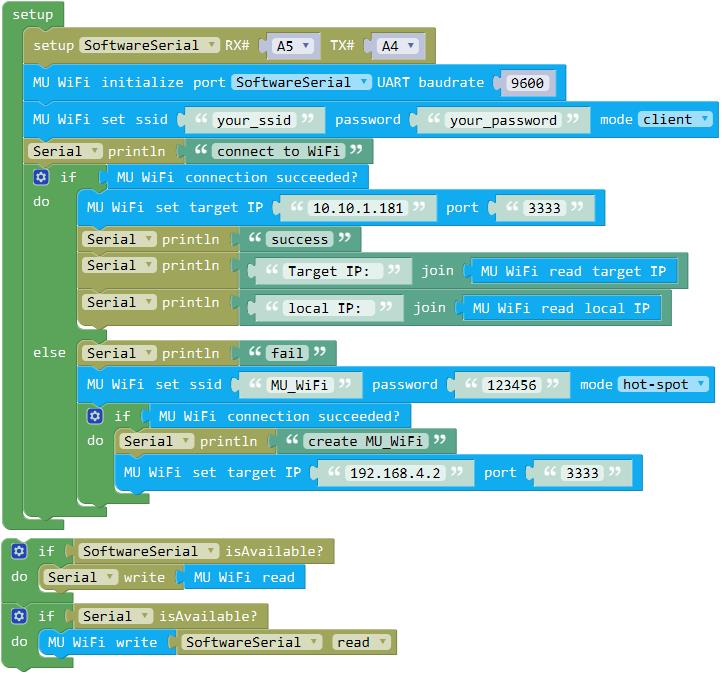Open gear settings on first connection-succeeded if block
The image size is (722, 674).
click(41, 177)
